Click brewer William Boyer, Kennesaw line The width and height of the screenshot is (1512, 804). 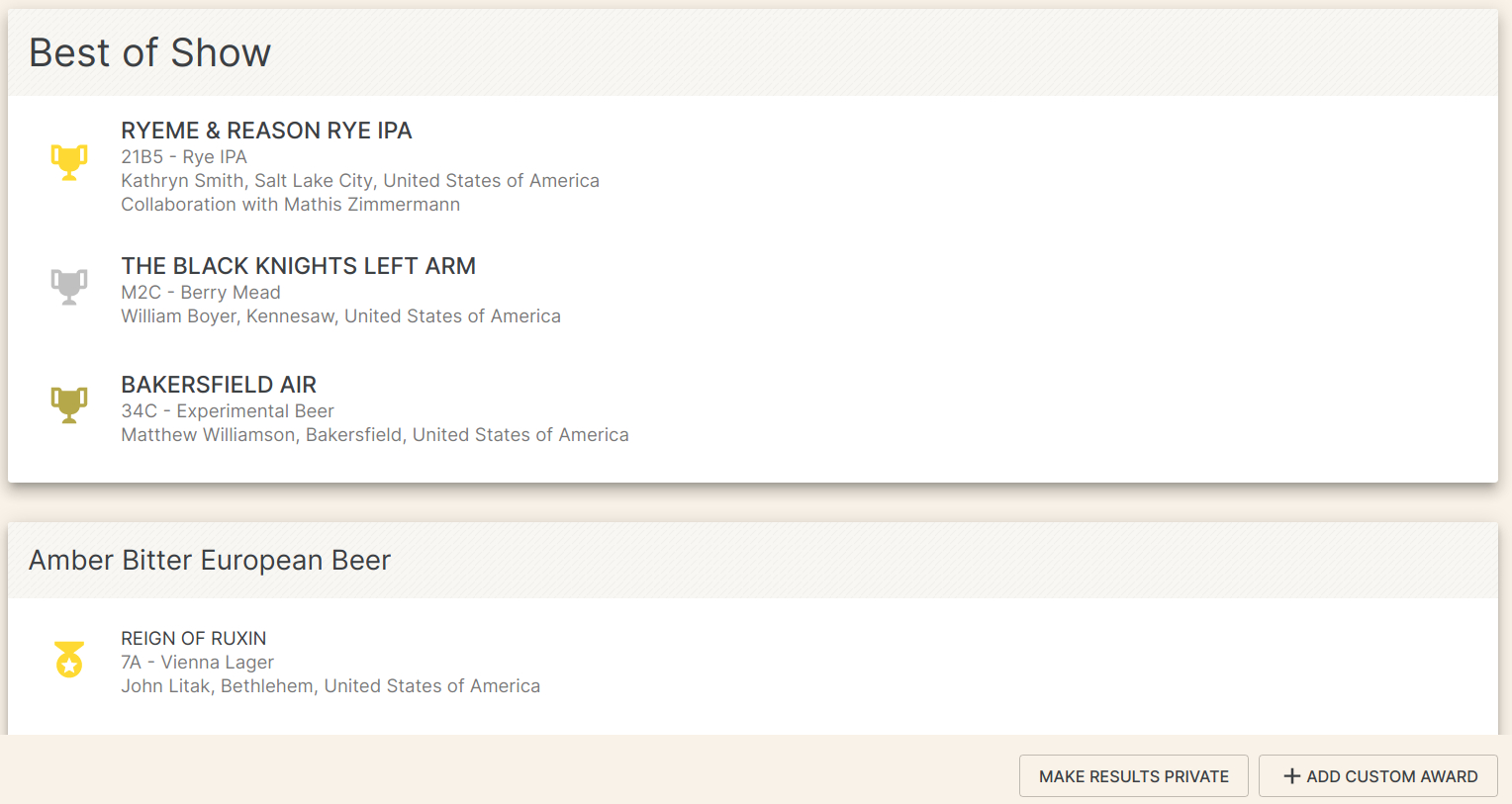pyautogui.click(x=340, y=316)
